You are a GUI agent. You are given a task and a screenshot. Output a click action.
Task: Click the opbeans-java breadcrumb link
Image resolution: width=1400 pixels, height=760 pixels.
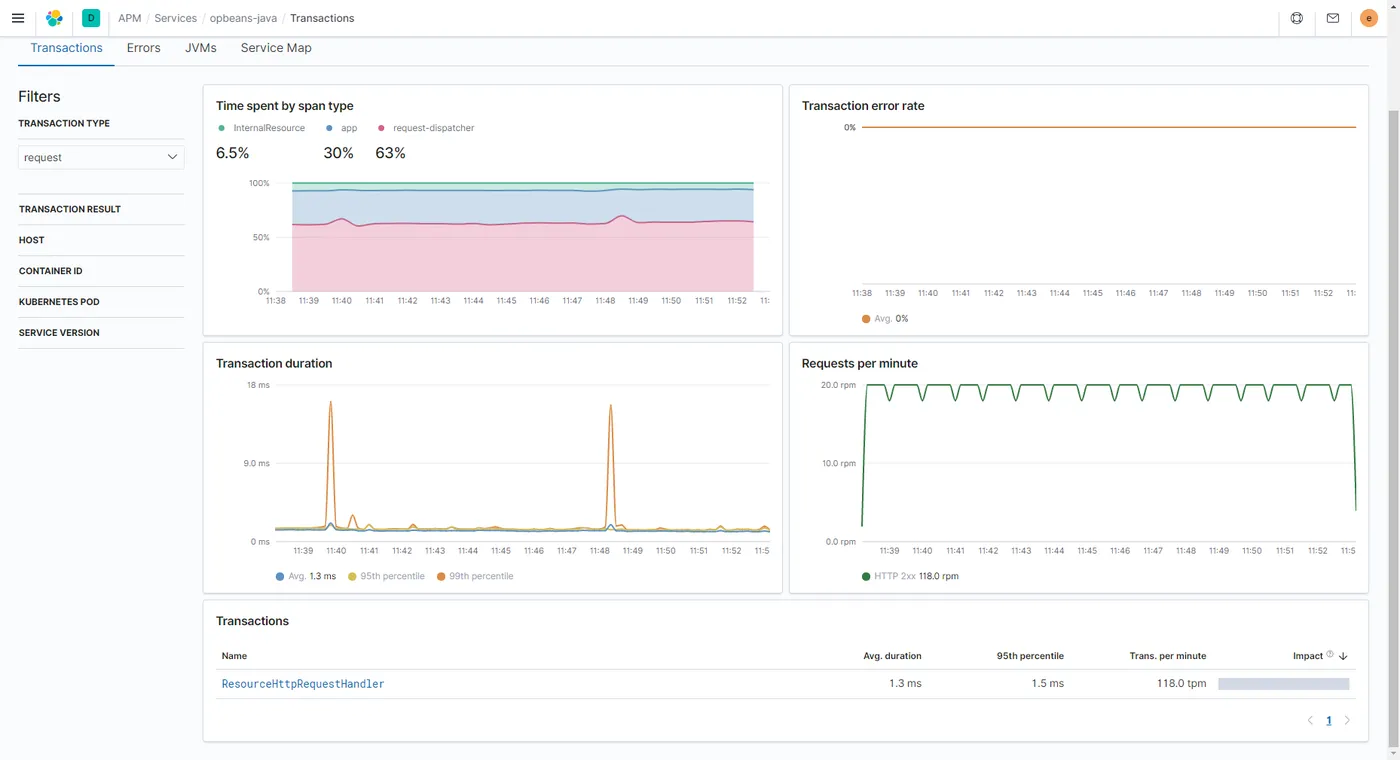point(243,18)
